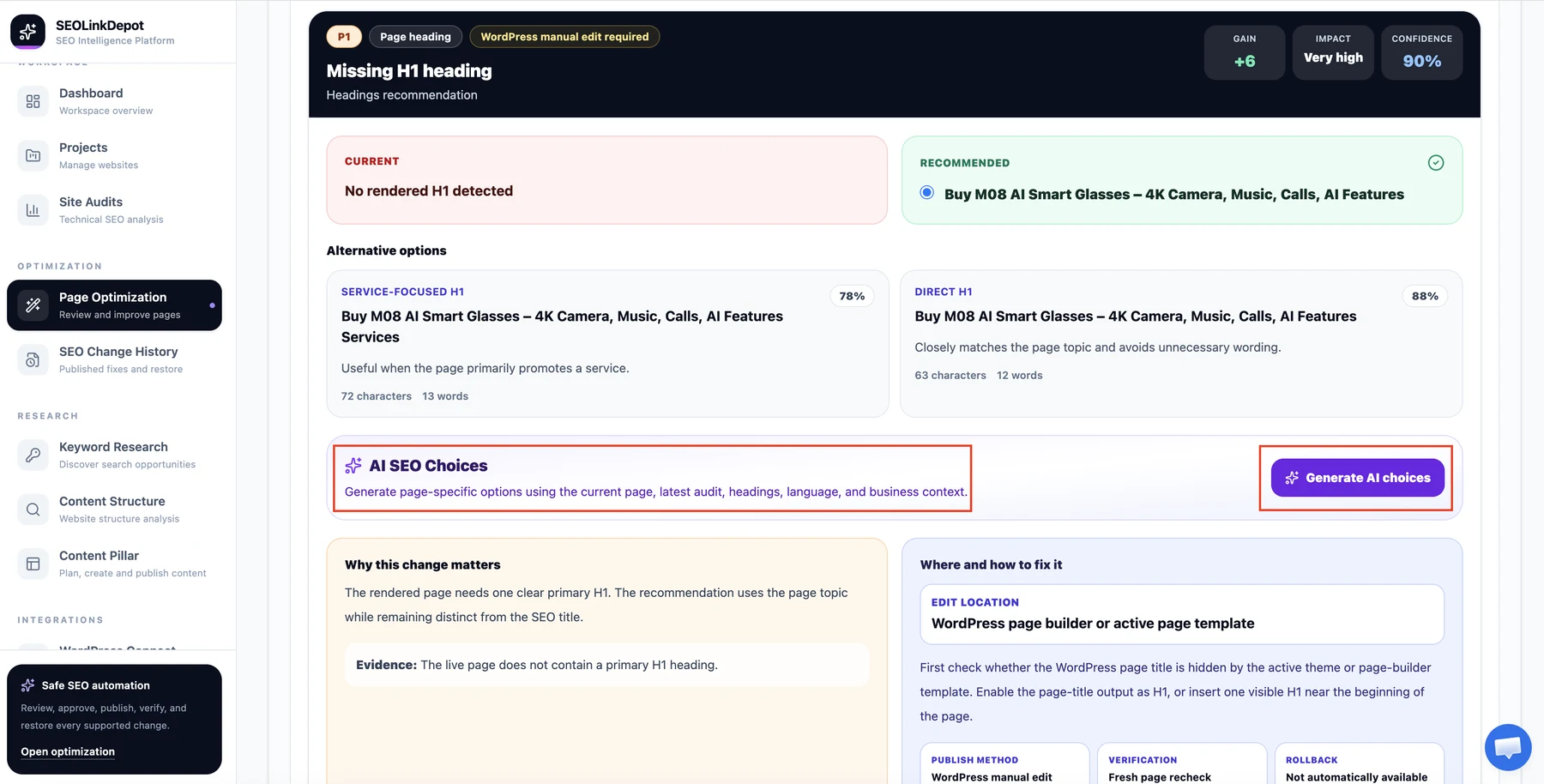Screen dimensions: 1544x784
Task: Select the recommended H1 radio button
Action: 927,193
